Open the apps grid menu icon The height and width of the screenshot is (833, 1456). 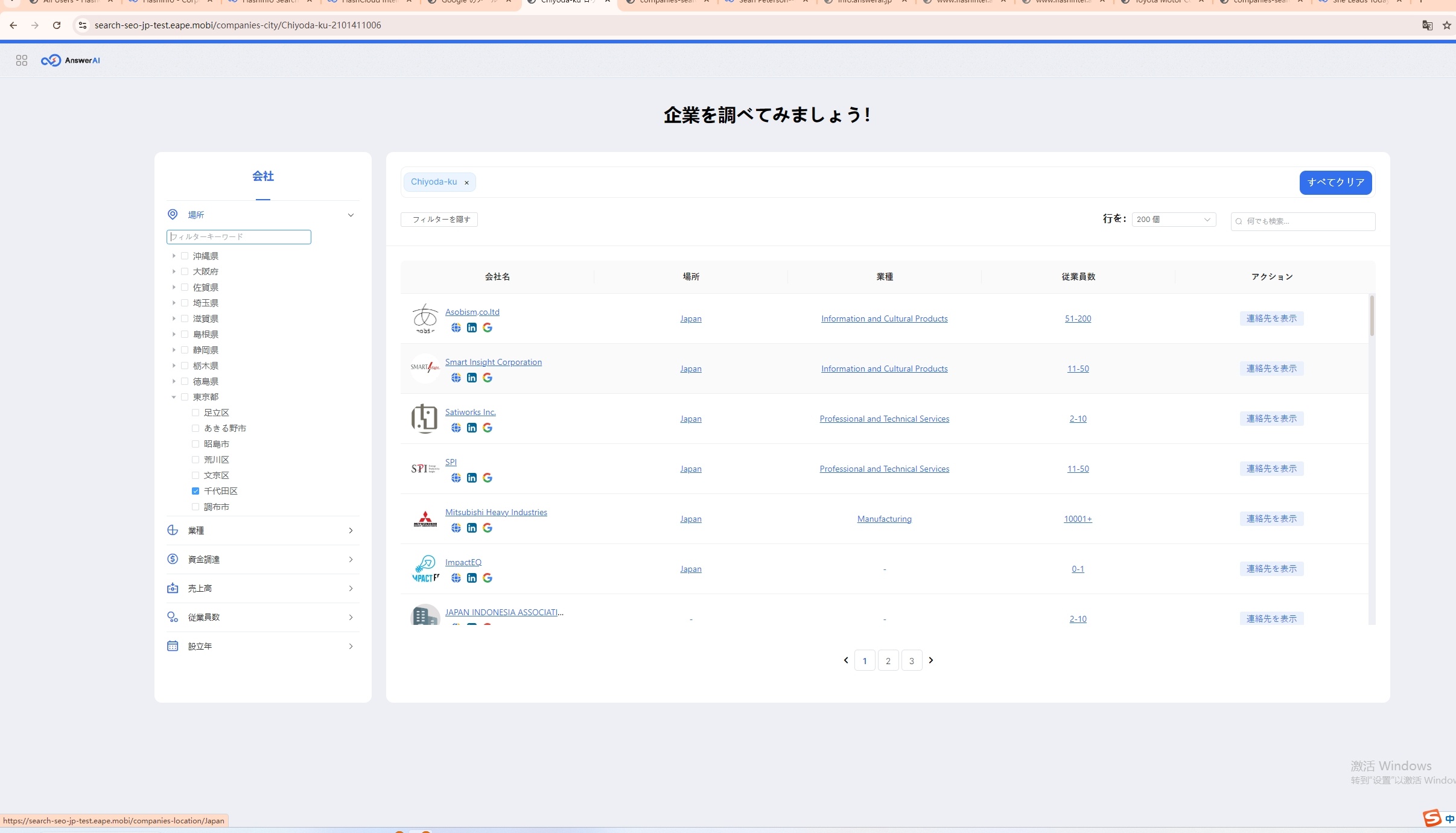[x=22, y=60]
